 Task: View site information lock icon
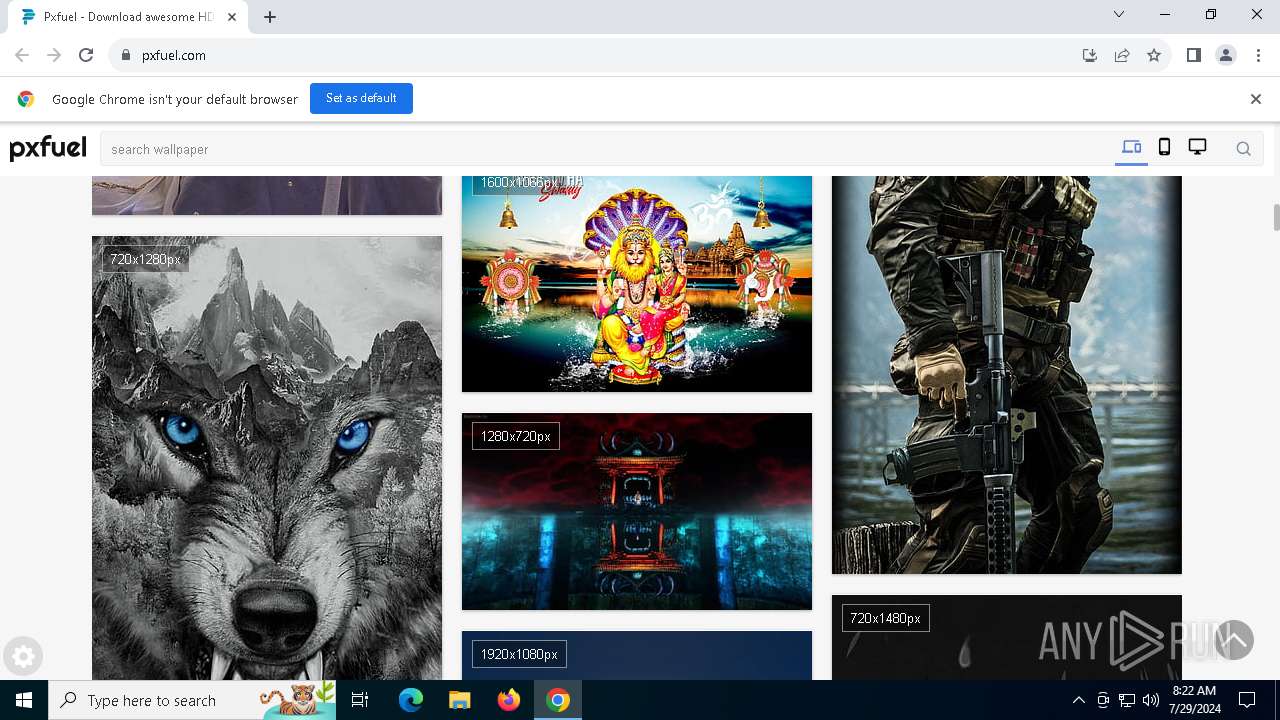(125, 55)
